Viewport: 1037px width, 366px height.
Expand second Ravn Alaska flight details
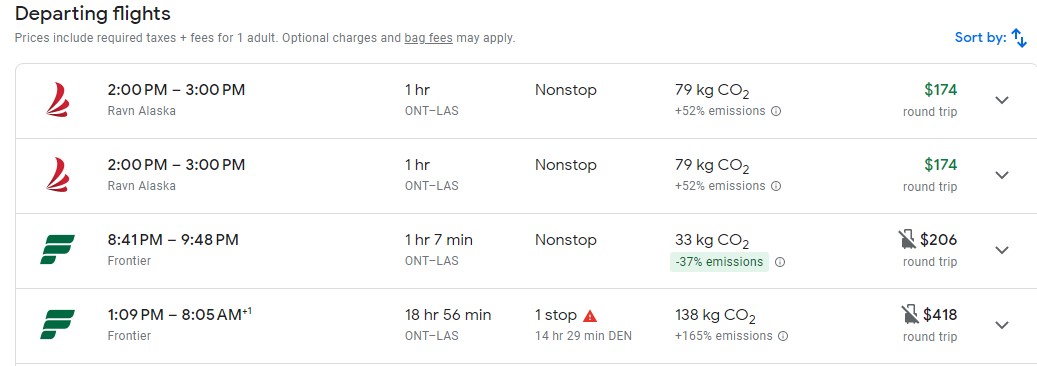[1002, 175]
